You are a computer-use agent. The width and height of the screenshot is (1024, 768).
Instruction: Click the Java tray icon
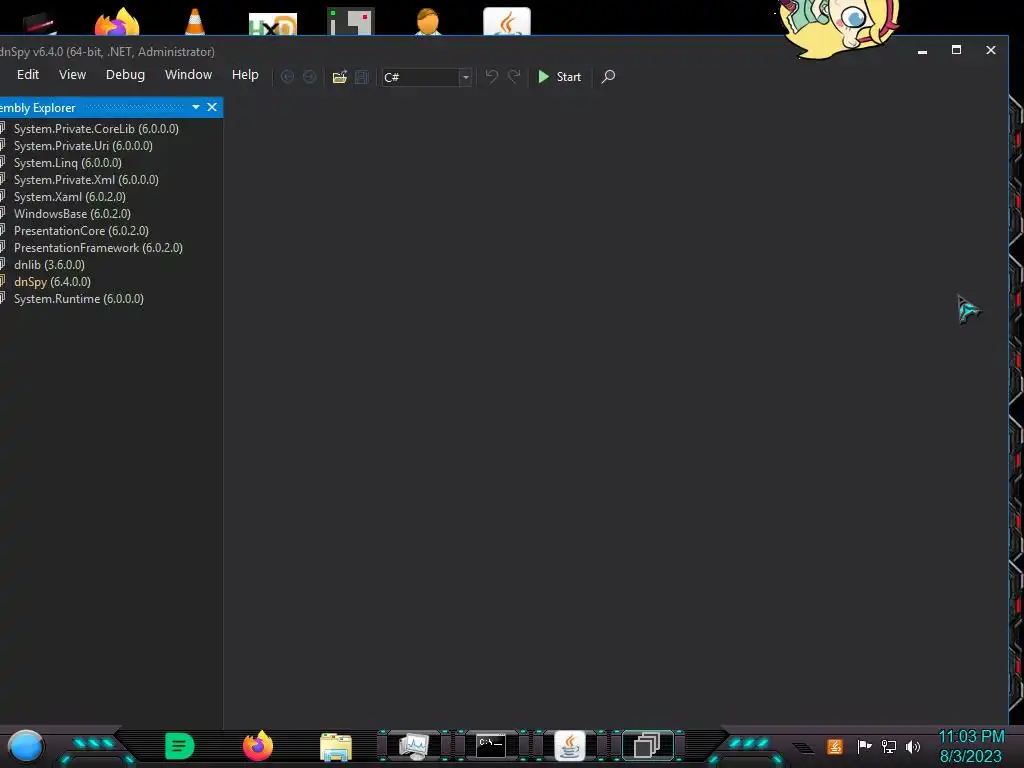tap(835, 746)
